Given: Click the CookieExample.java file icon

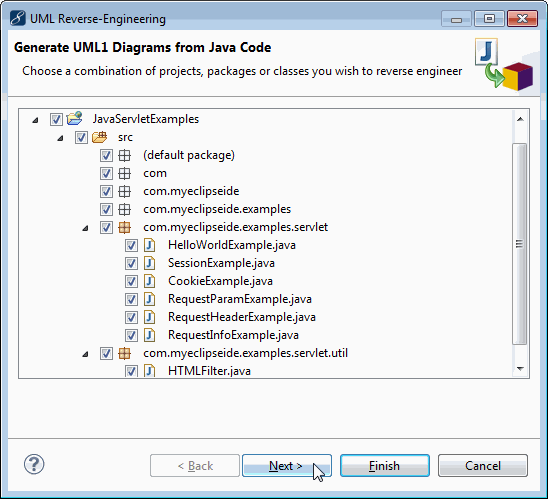Looking at the screenshot, I should click(150, 281).
